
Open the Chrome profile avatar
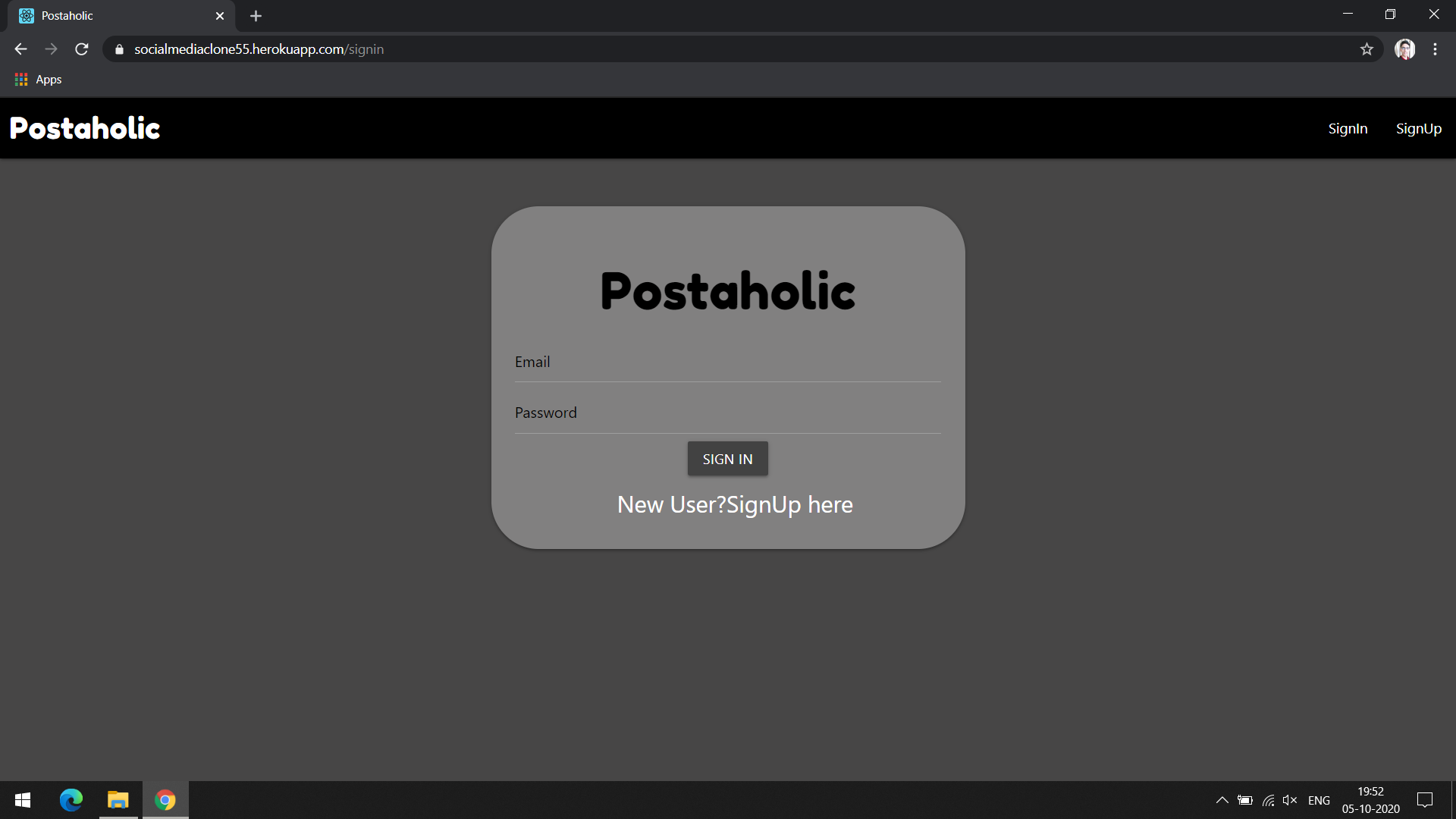click(1404, 49)
